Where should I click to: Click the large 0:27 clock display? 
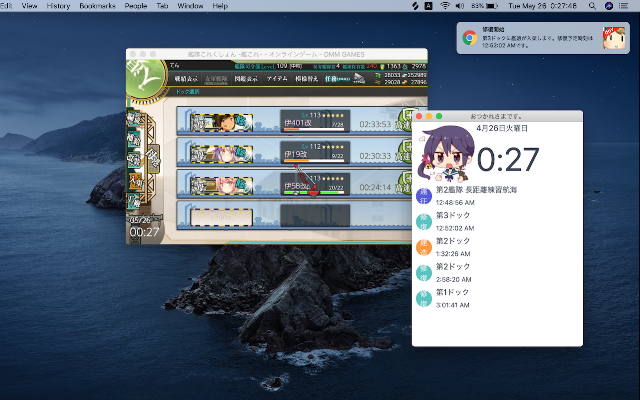(508, 160)
